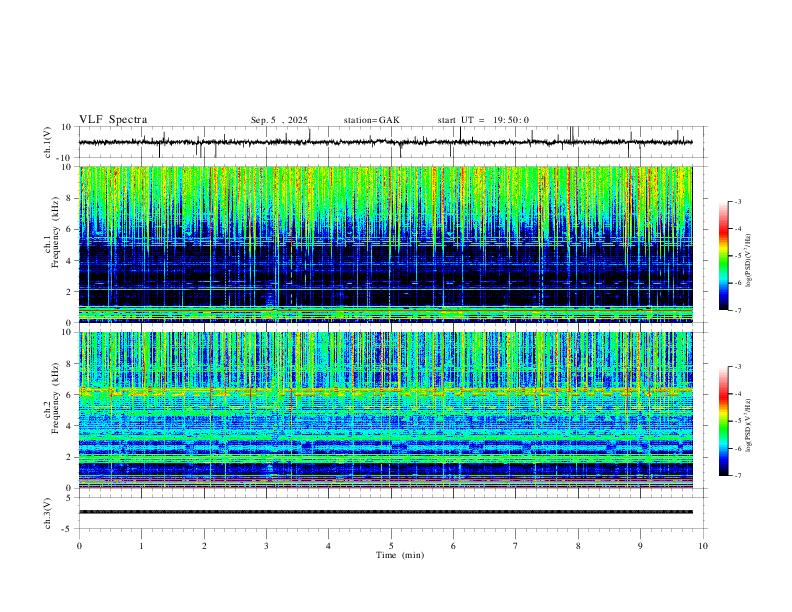Image resolution: width=792 pixels, height=612 pixels.
Task: Click the '6' kHz tick of ch.1 spectrogram
Action: click(x=69, y=229)
